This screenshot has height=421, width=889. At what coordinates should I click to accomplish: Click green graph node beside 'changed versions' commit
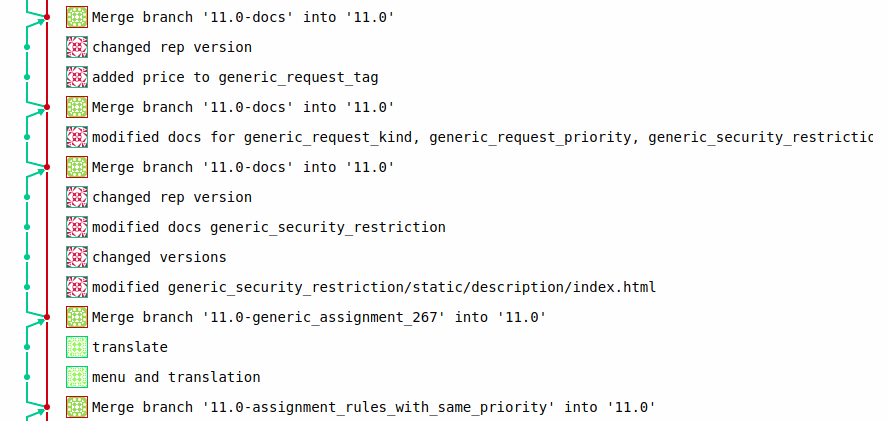[x=27, y=257]
